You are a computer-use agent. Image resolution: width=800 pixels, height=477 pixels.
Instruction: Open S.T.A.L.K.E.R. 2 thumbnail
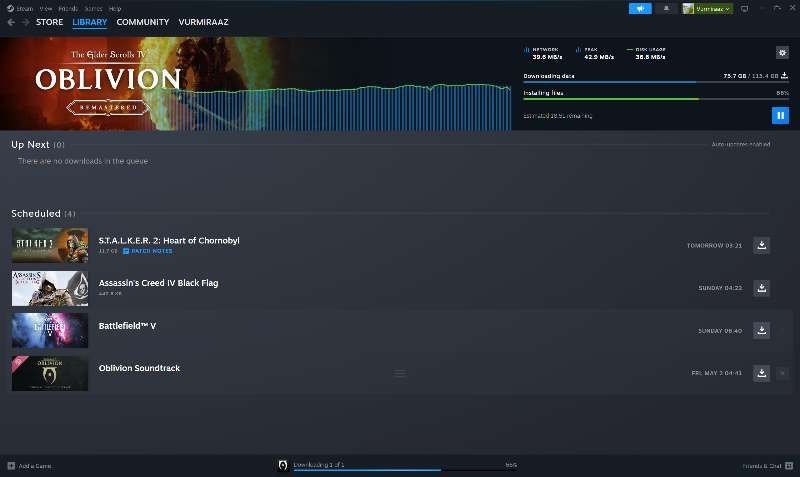(50, 245)
